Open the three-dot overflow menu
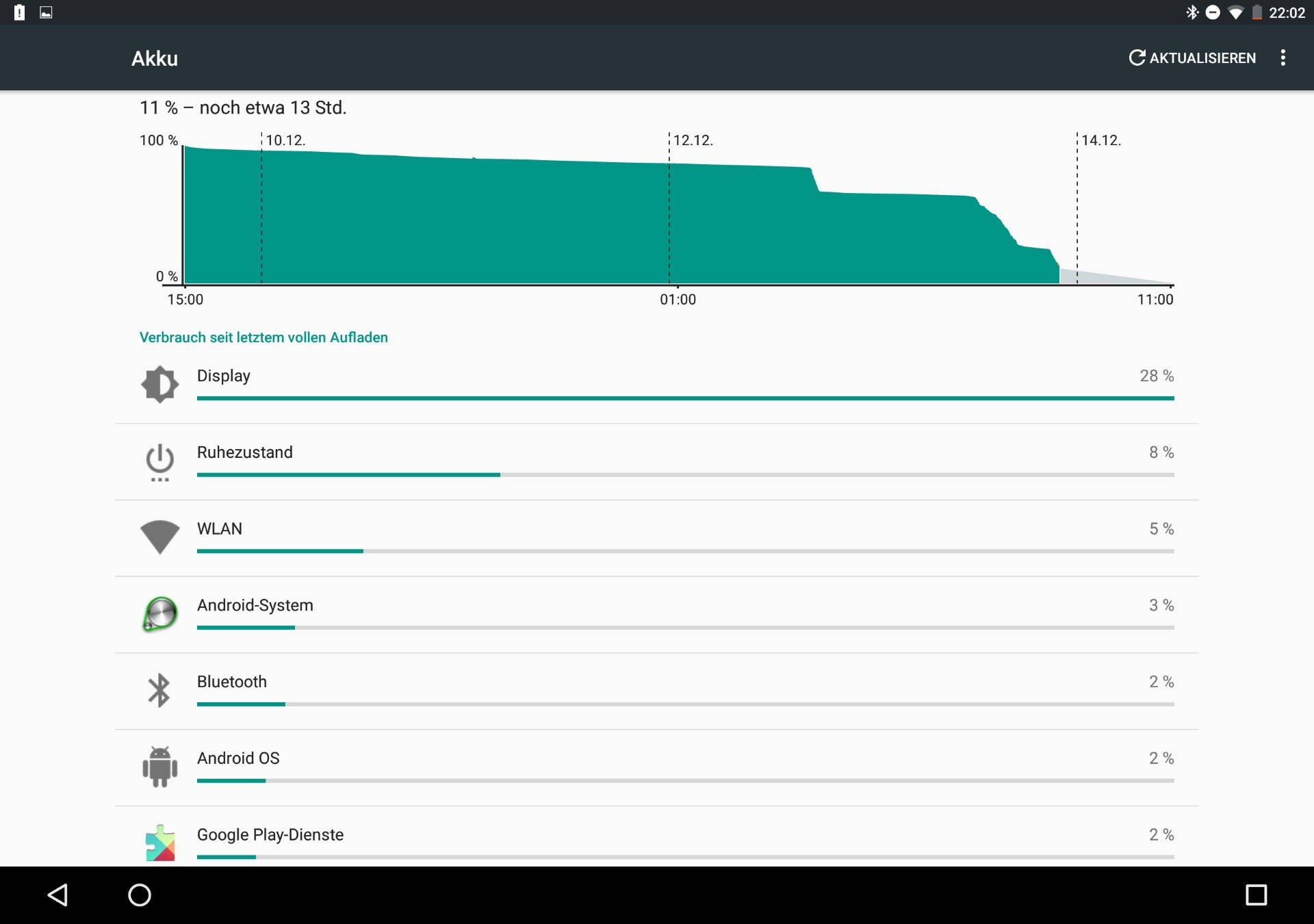Image resolution: width=1314 pixels, height=924 pixels. coord(1283,57)
